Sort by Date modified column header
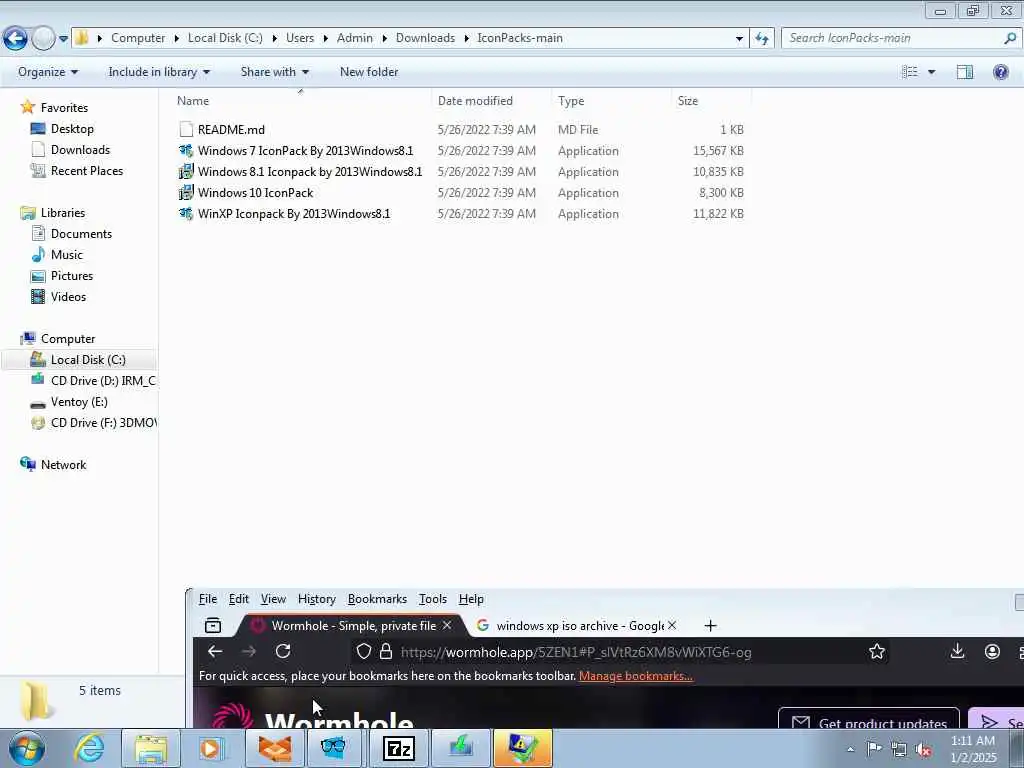 [475, 101]
